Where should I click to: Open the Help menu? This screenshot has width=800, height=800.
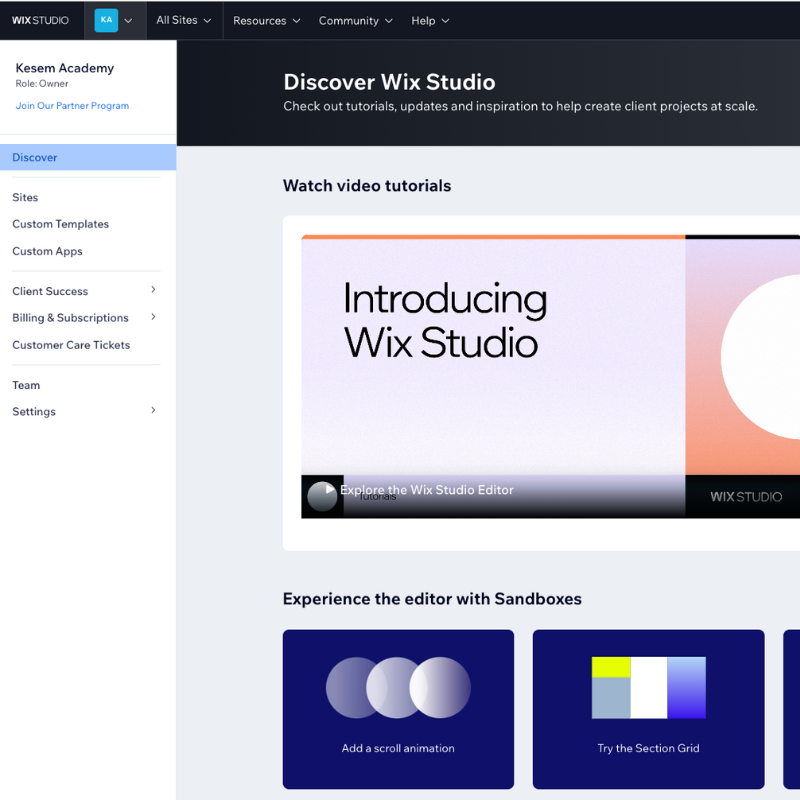[x=430, y=20]
